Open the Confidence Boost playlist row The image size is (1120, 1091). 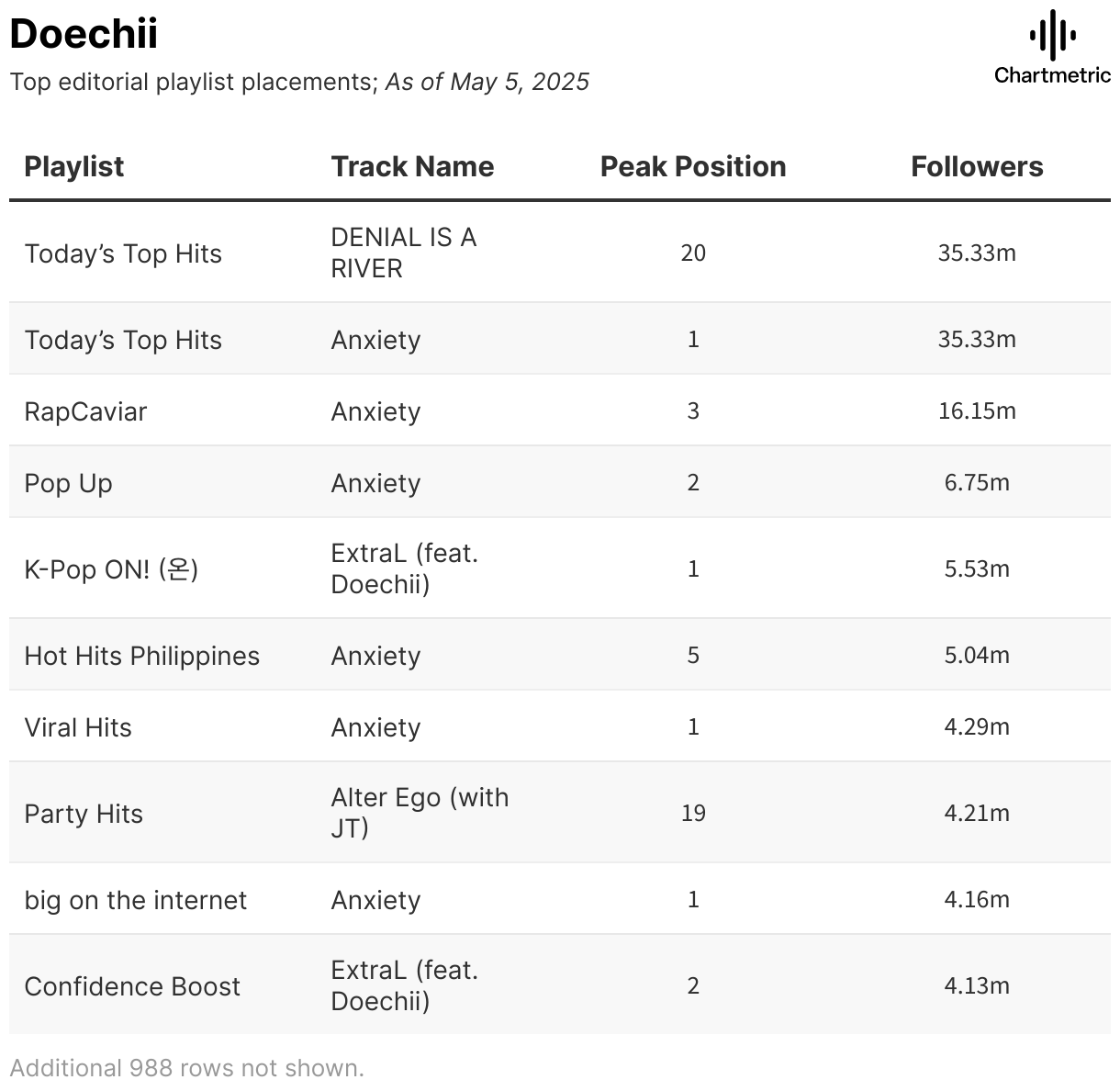(132, 986)
